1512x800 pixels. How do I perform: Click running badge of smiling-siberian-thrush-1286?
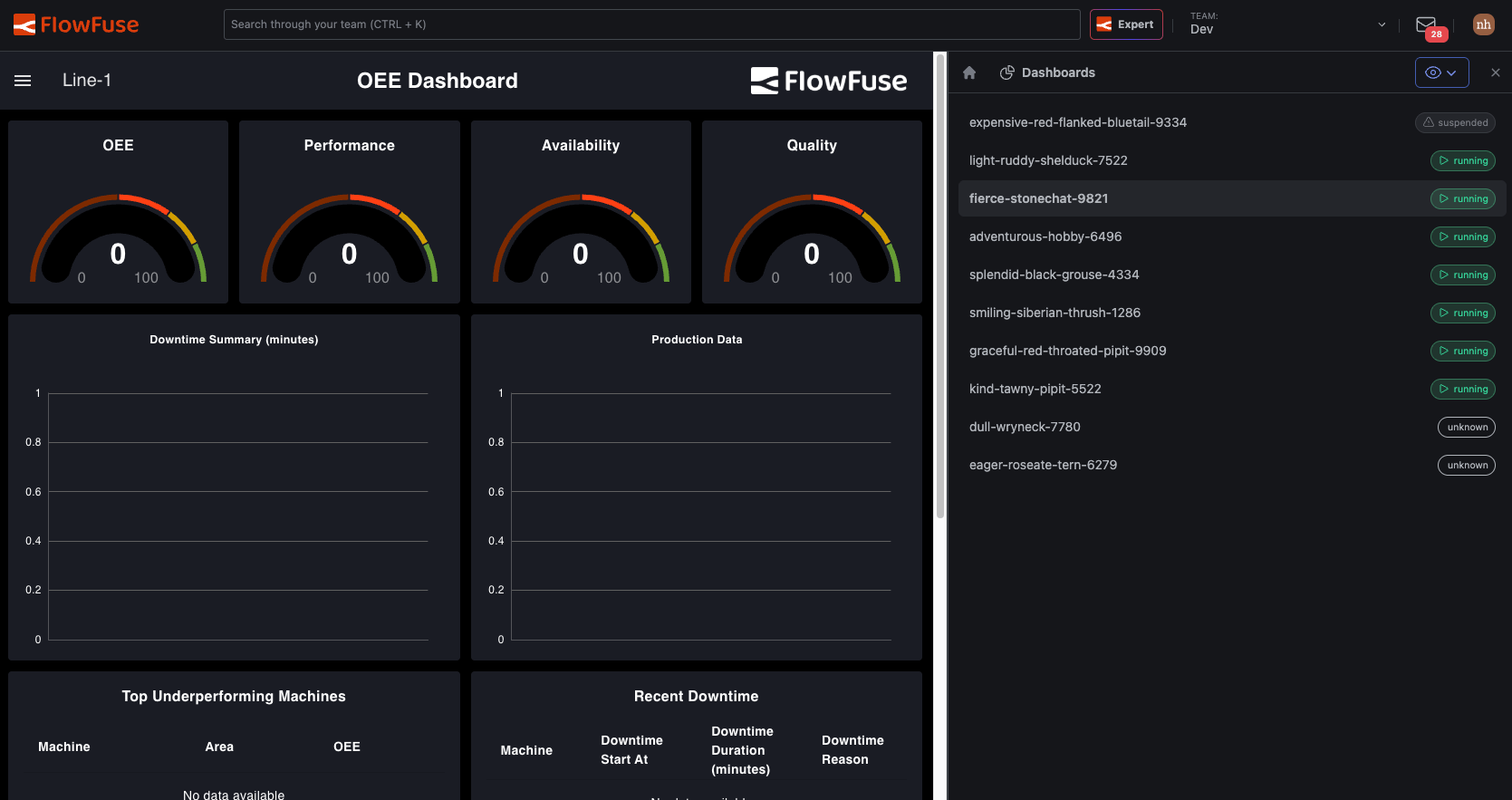point(1463,313)
